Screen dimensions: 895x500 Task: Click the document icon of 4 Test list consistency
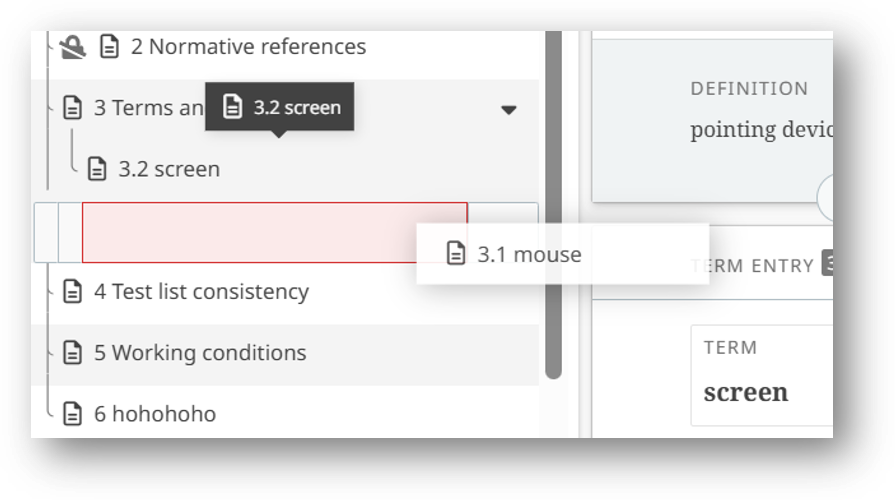(72, 292)
